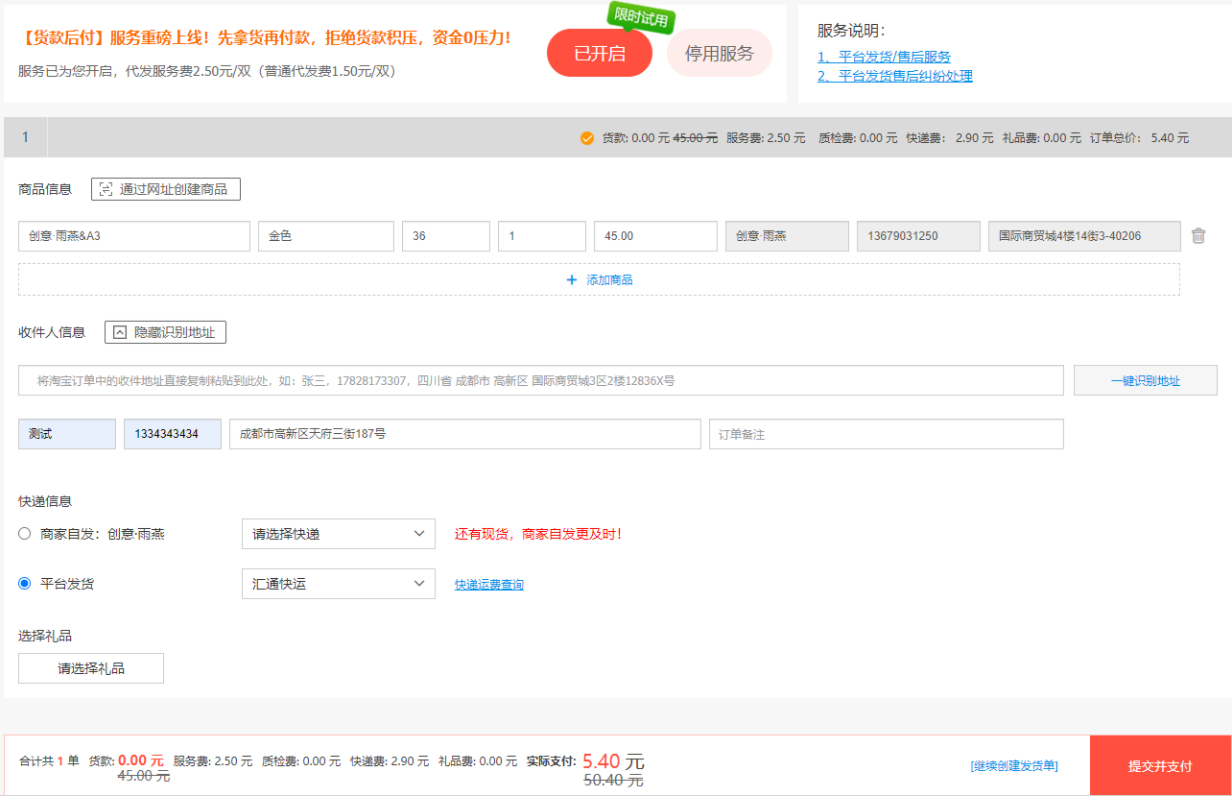Click the merchant name field 创意·雨燕
This screenshot has width=1232, height=796.
click(x=787, y=236)
